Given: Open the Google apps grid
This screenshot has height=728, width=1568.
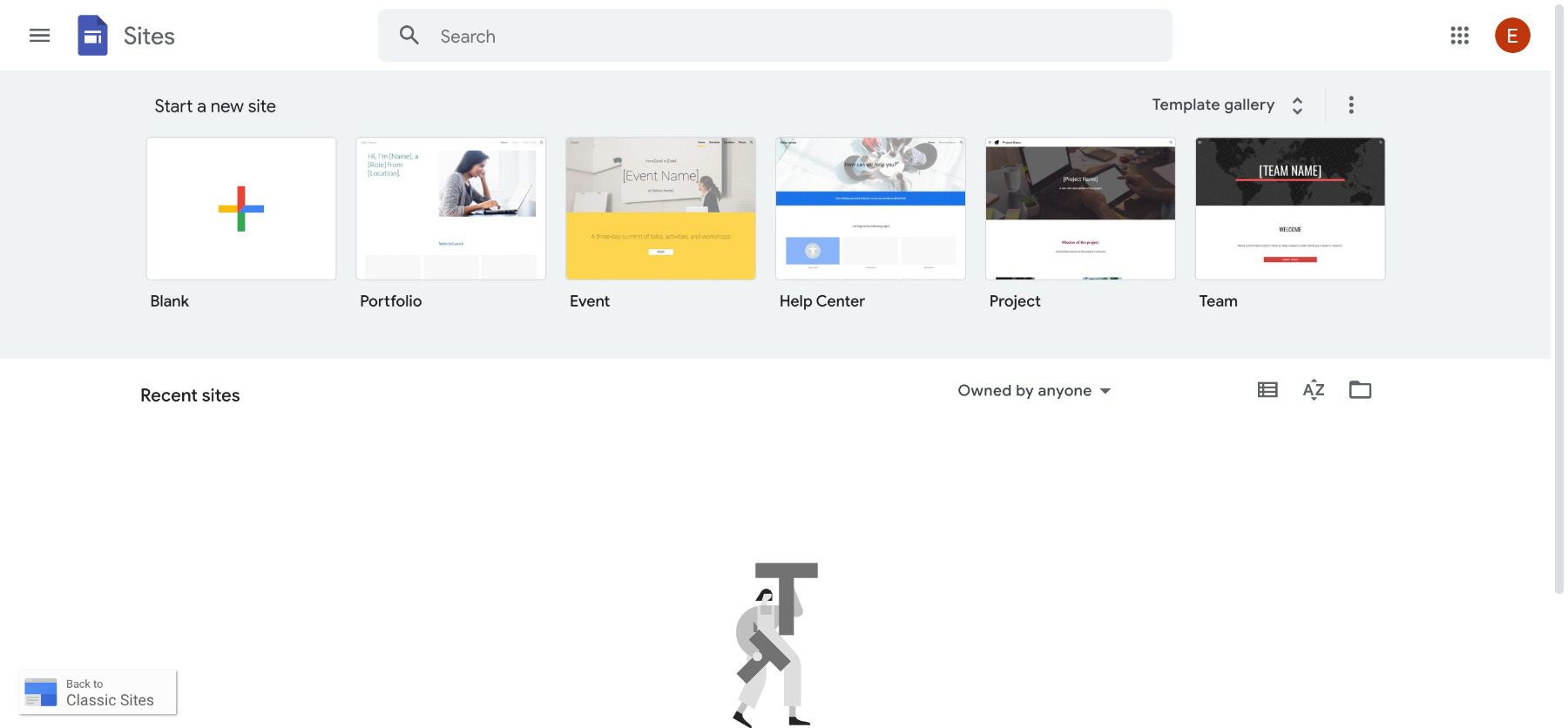Looking at the screenshot, I should pyautogui.click(x=1459, y=36).
